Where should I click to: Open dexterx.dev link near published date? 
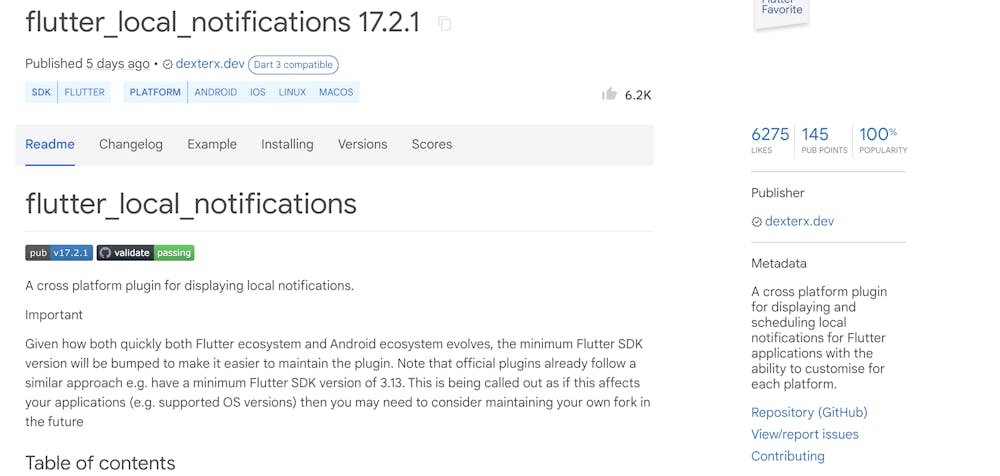[x=210, y=64]
